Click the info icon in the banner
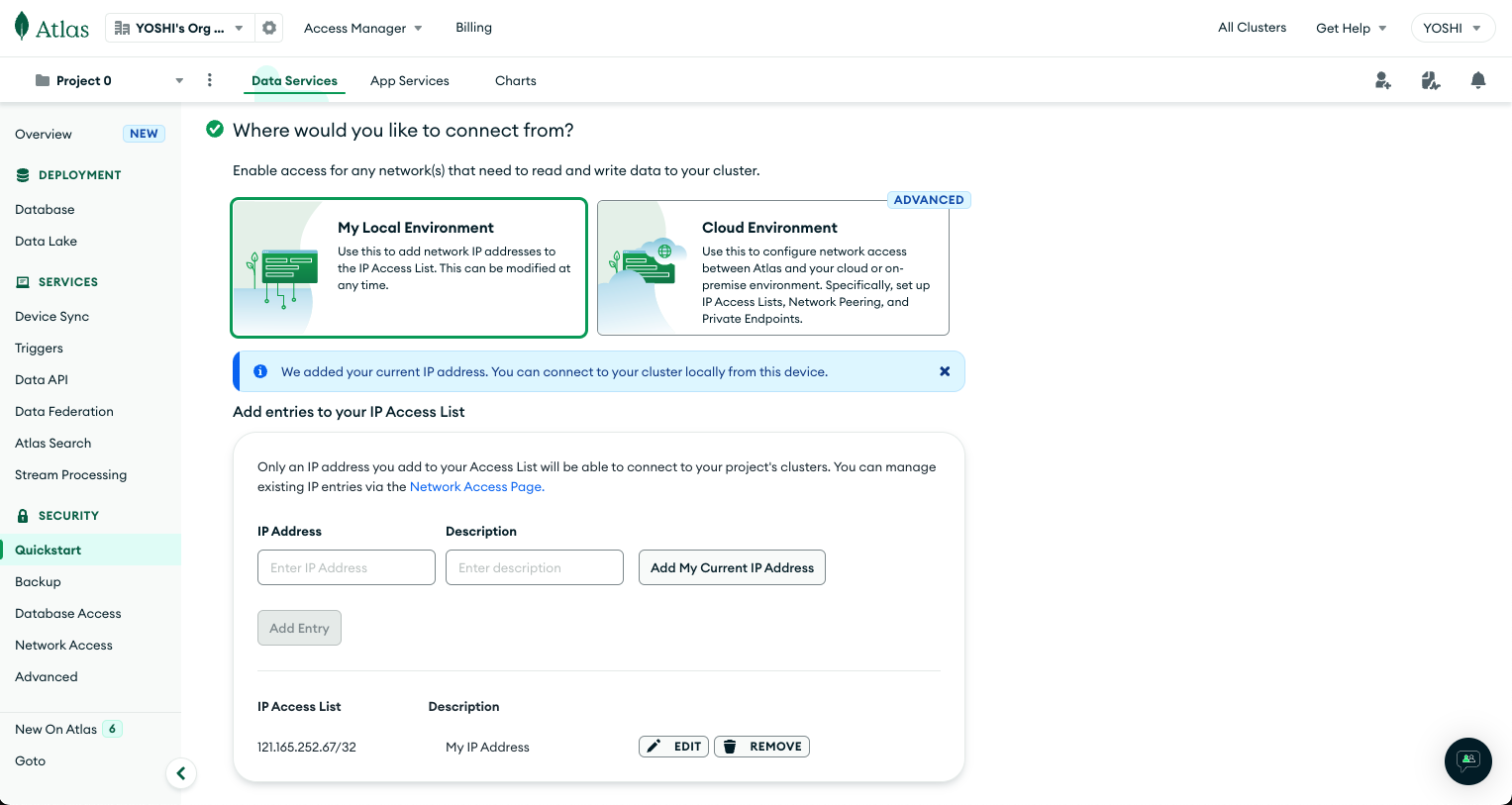This screenshot has height=805, width=1512. (x=260, y=371)
